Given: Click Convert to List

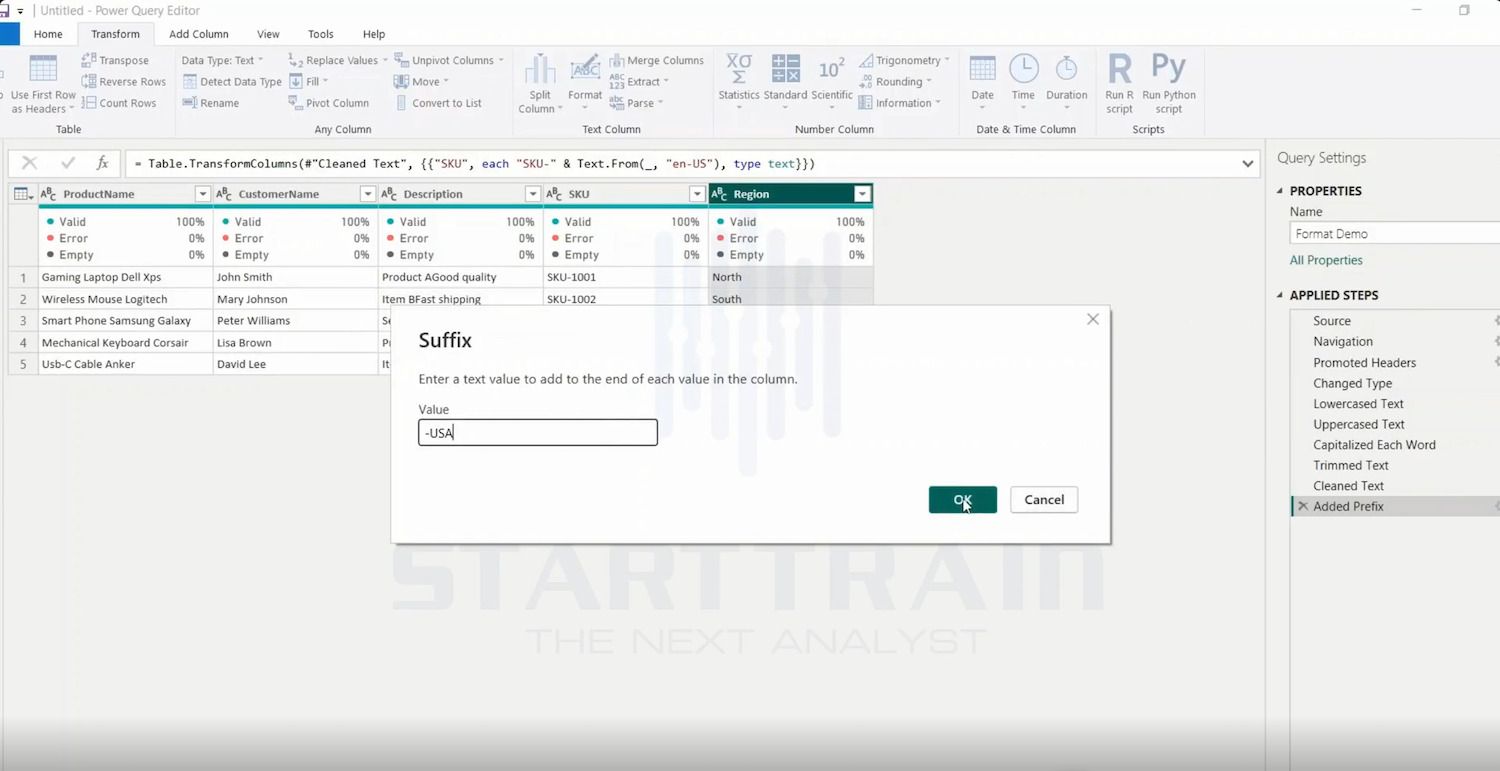Looking at the screenshot, I should pyautogui.click(x=438, y=103).
